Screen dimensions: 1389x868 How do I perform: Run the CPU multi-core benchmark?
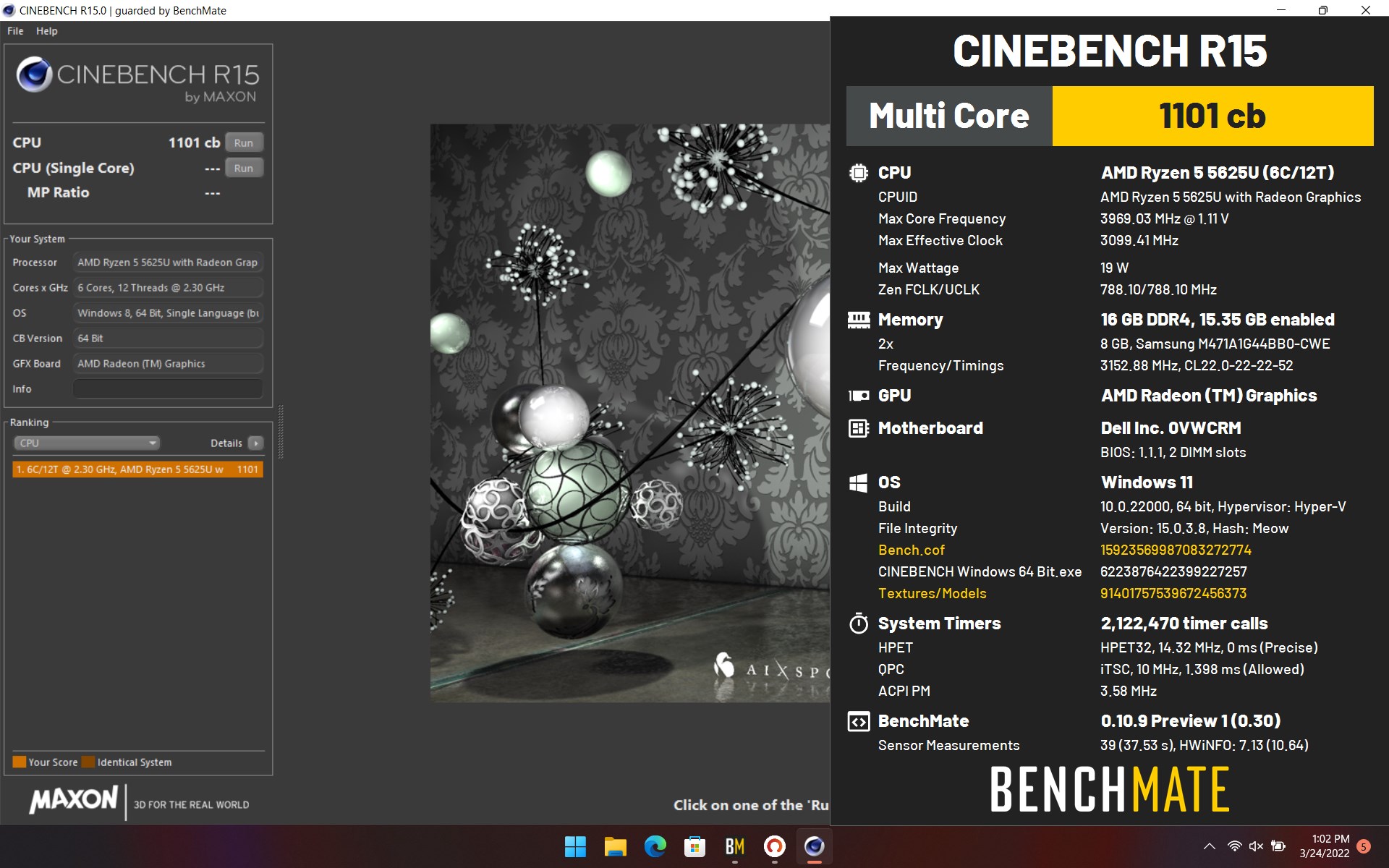point(244,142)
